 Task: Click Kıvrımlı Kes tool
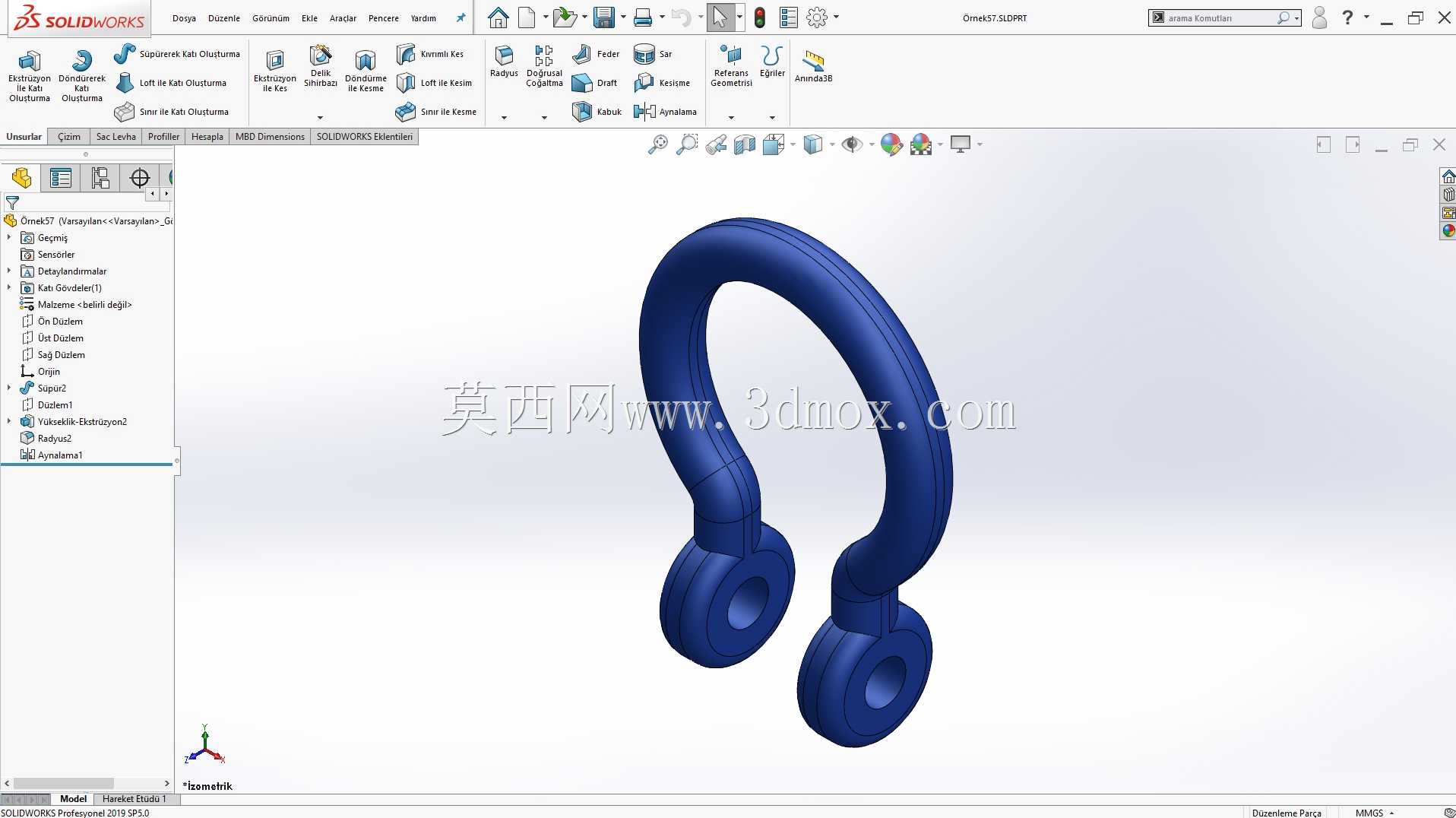click(430, 54)
